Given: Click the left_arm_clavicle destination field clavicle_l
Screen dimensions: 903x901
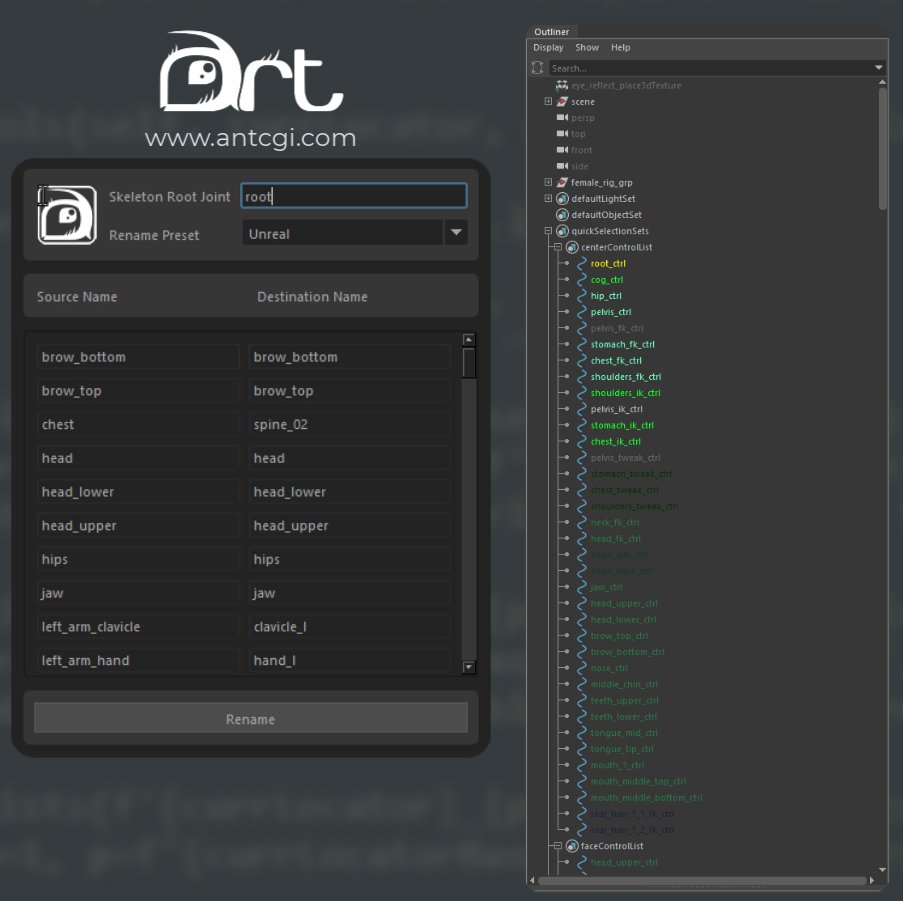Looking at the screenshot, I should click(x=350, y=626).
